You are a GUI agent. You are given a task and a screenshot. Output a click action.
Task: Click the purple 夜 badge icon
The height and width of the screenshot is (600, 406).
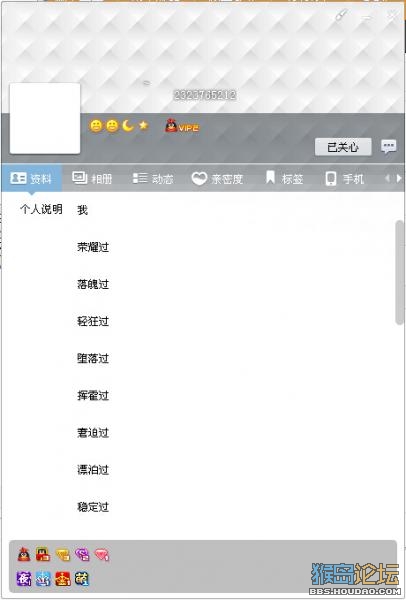pos(24,579)
